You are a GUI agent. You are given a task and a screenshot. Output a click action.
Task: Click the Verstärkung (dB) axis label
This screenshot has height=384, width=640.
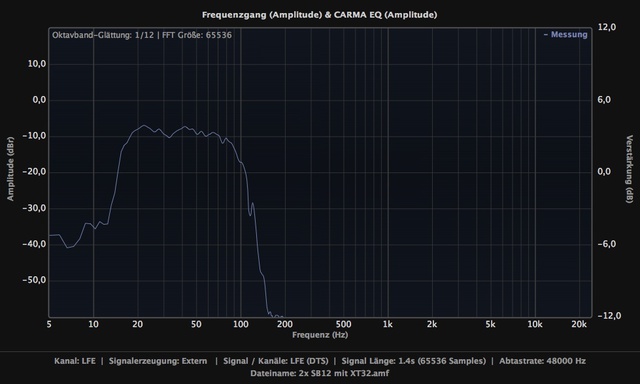629,169
